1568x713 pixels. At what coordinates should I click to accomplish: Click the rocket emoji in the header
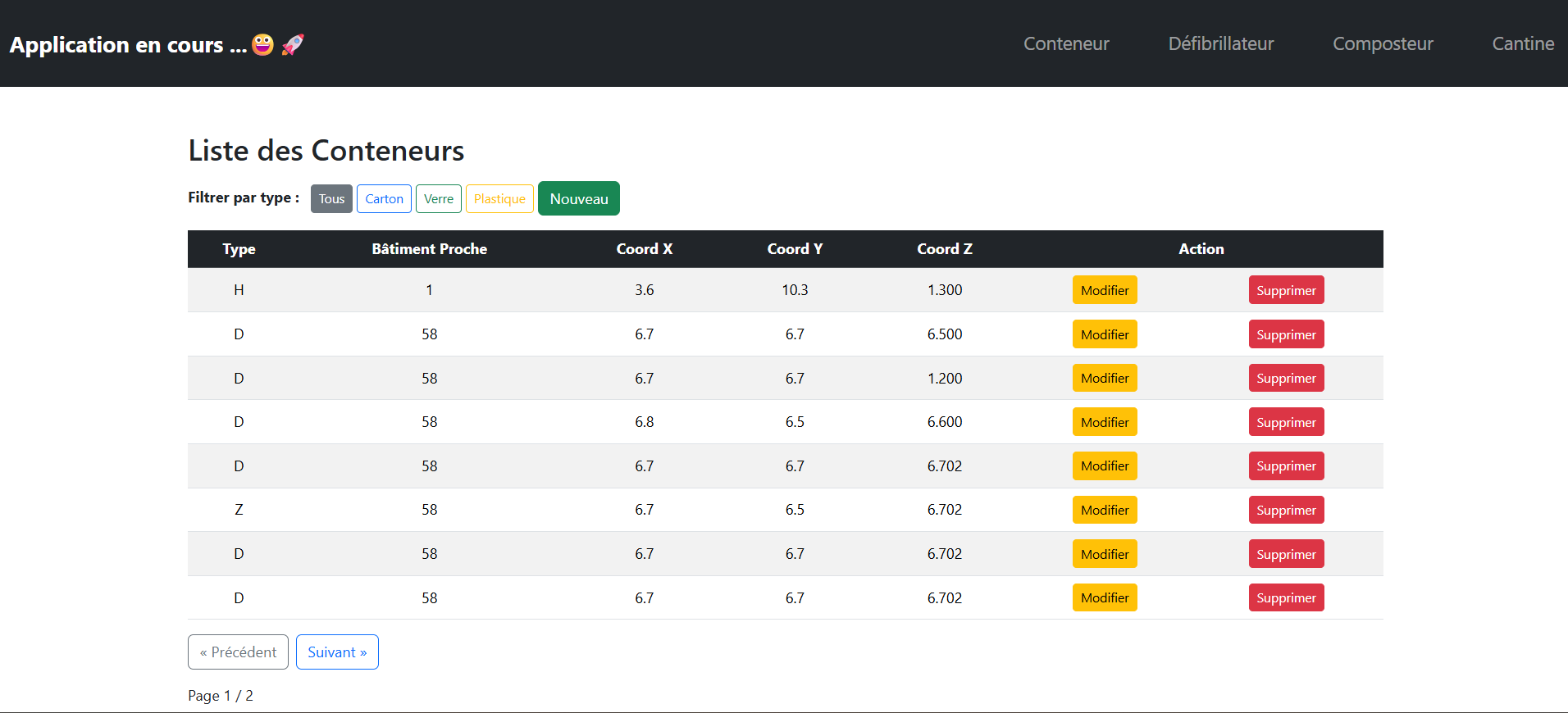(x=293, y=44)
